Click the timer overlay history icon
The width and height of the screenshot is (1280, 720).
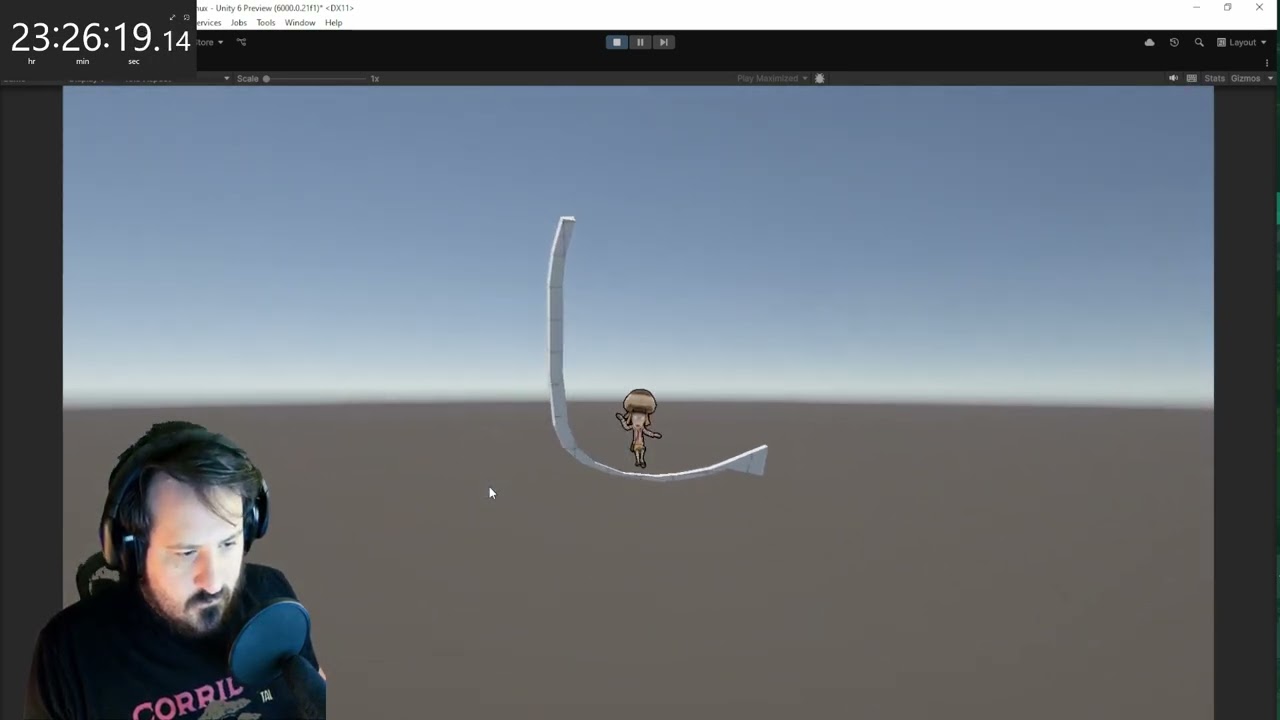[186, 18]
